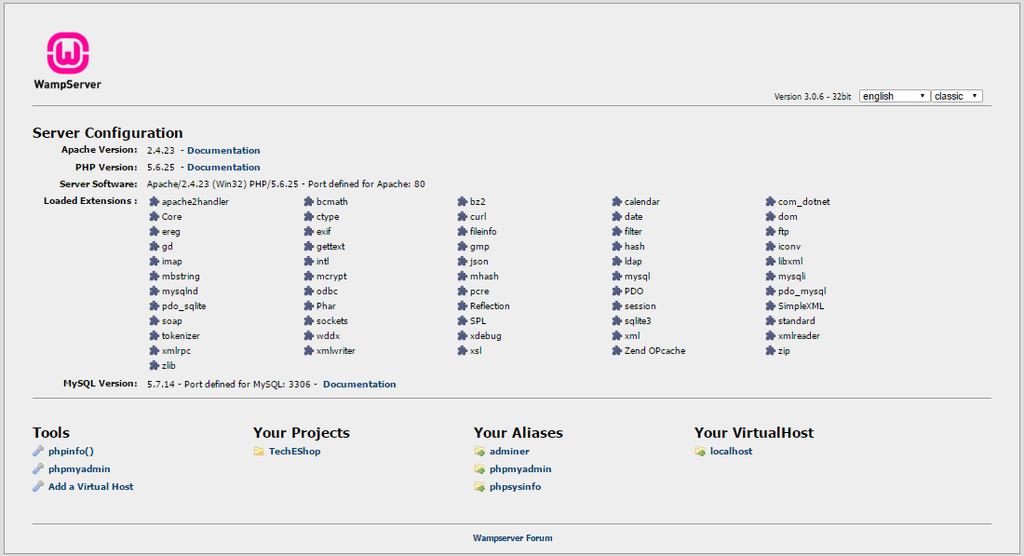Screen dimensions: 1024x556
Task: Click the Apache version number 2.4.23
Action: pos(161,150)
